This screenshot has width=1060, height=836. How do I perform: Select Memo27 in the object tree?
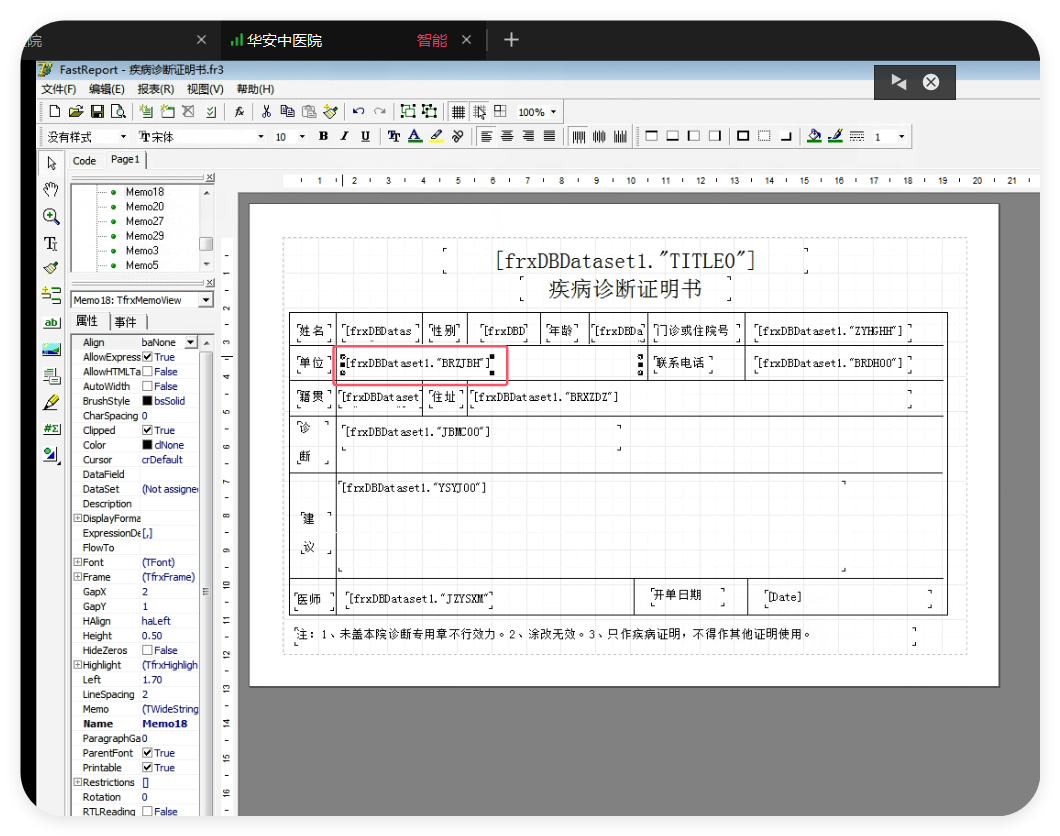145,221
